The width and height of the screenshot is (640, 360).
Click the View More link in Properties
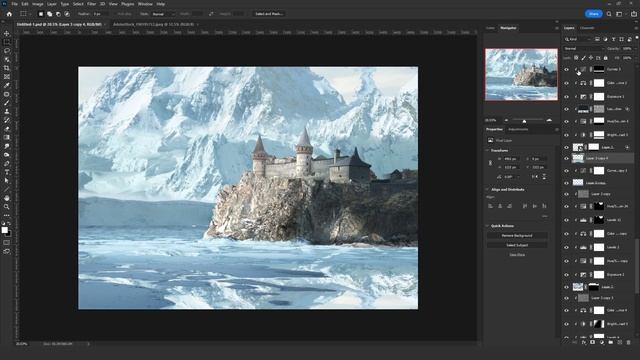pyautogui.click(x=517, y=255)
